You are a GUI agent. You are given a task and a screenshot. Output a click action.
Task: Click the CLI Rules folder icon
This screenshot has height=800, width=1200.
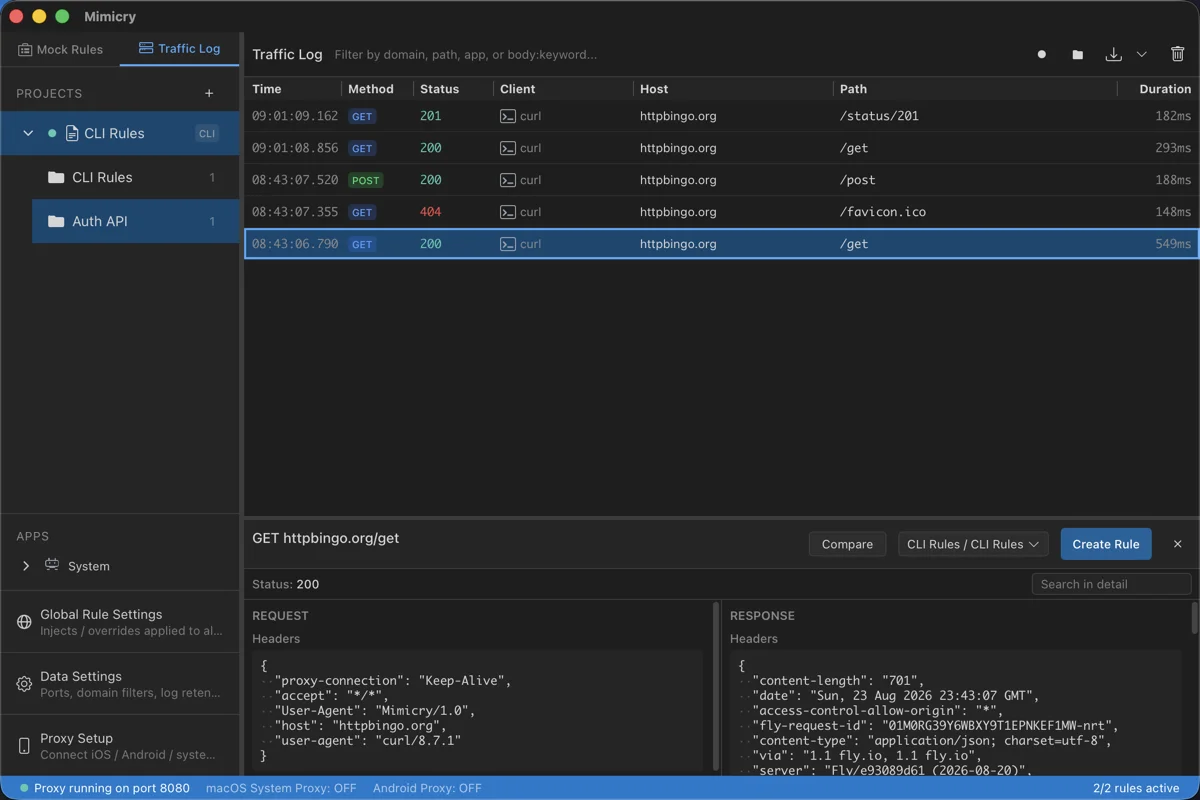[56, 177]
